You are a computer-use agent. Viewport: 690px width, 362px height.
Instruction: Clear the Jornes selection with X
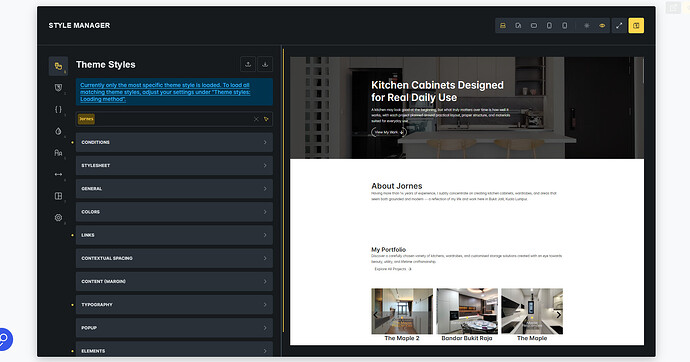256,119
